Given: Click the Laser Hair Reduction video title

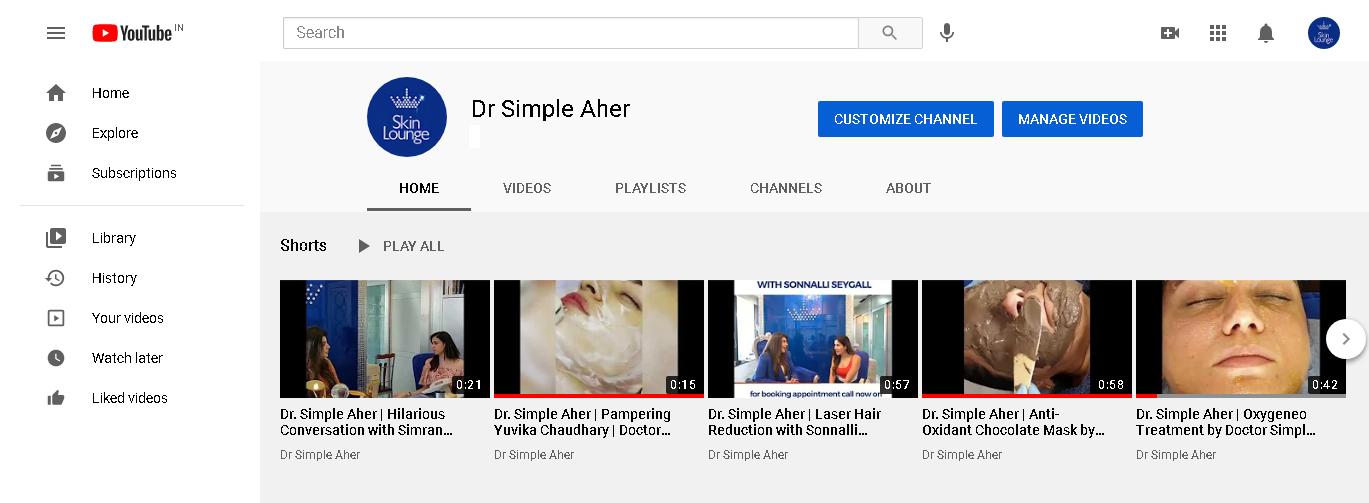Looking at the screenshot, I should (x=795, y=422).
